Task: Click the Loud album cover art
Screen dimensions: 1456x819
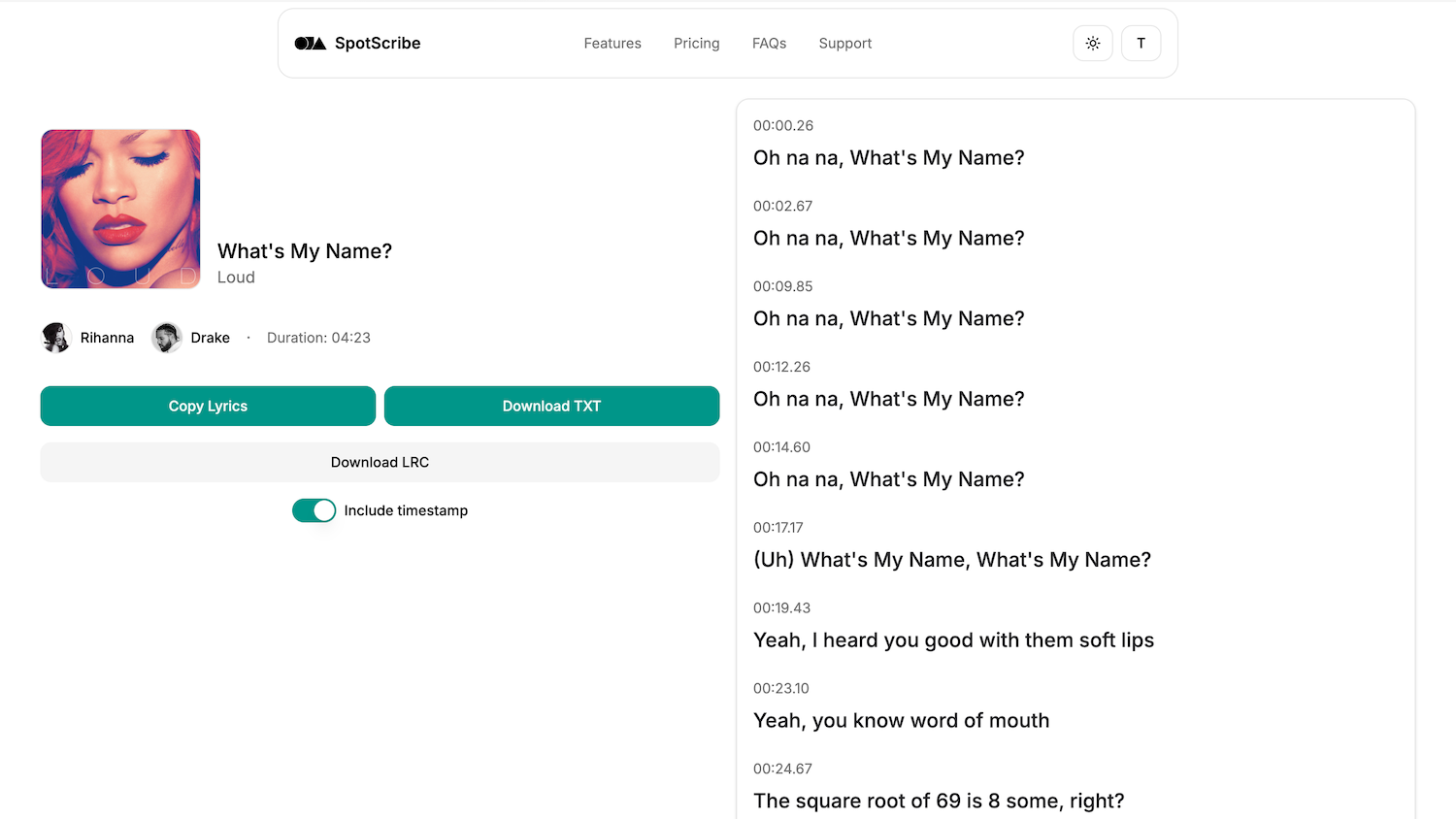Action: click(x=120, y=209)
